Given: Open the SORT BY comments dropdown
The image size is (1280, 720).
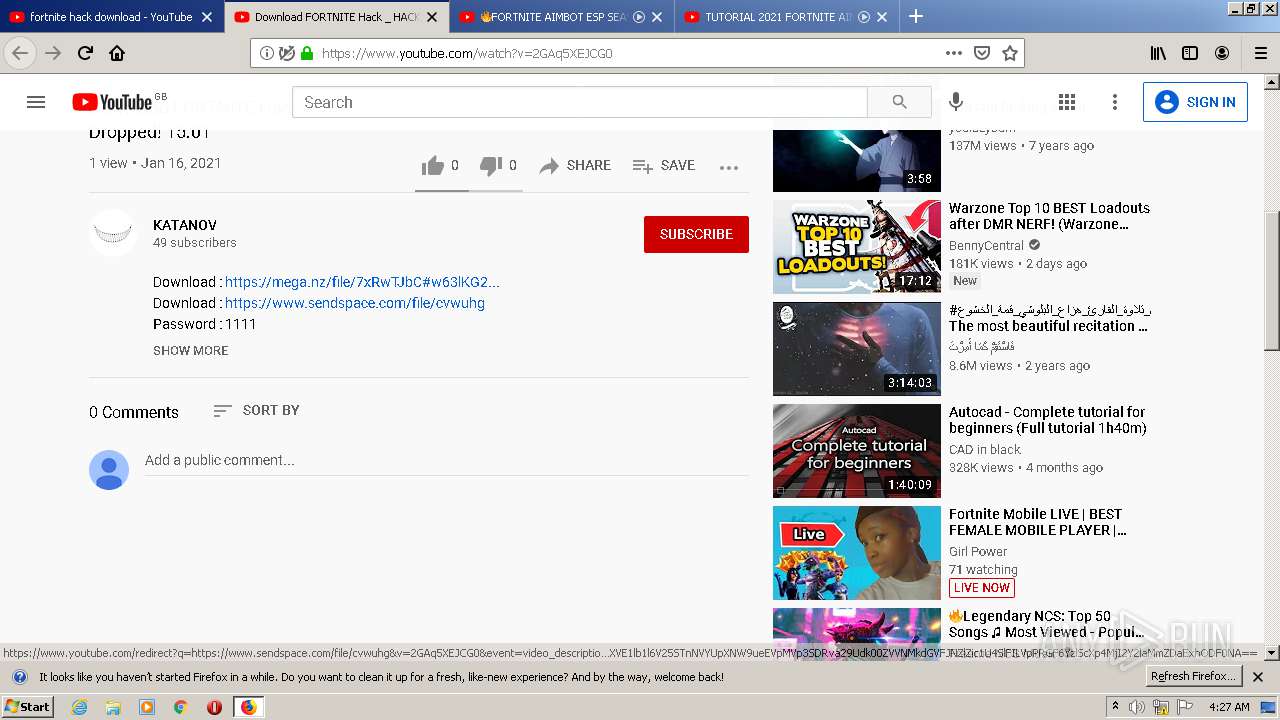Looking at the screenshot, I should [x=256, y=411].
